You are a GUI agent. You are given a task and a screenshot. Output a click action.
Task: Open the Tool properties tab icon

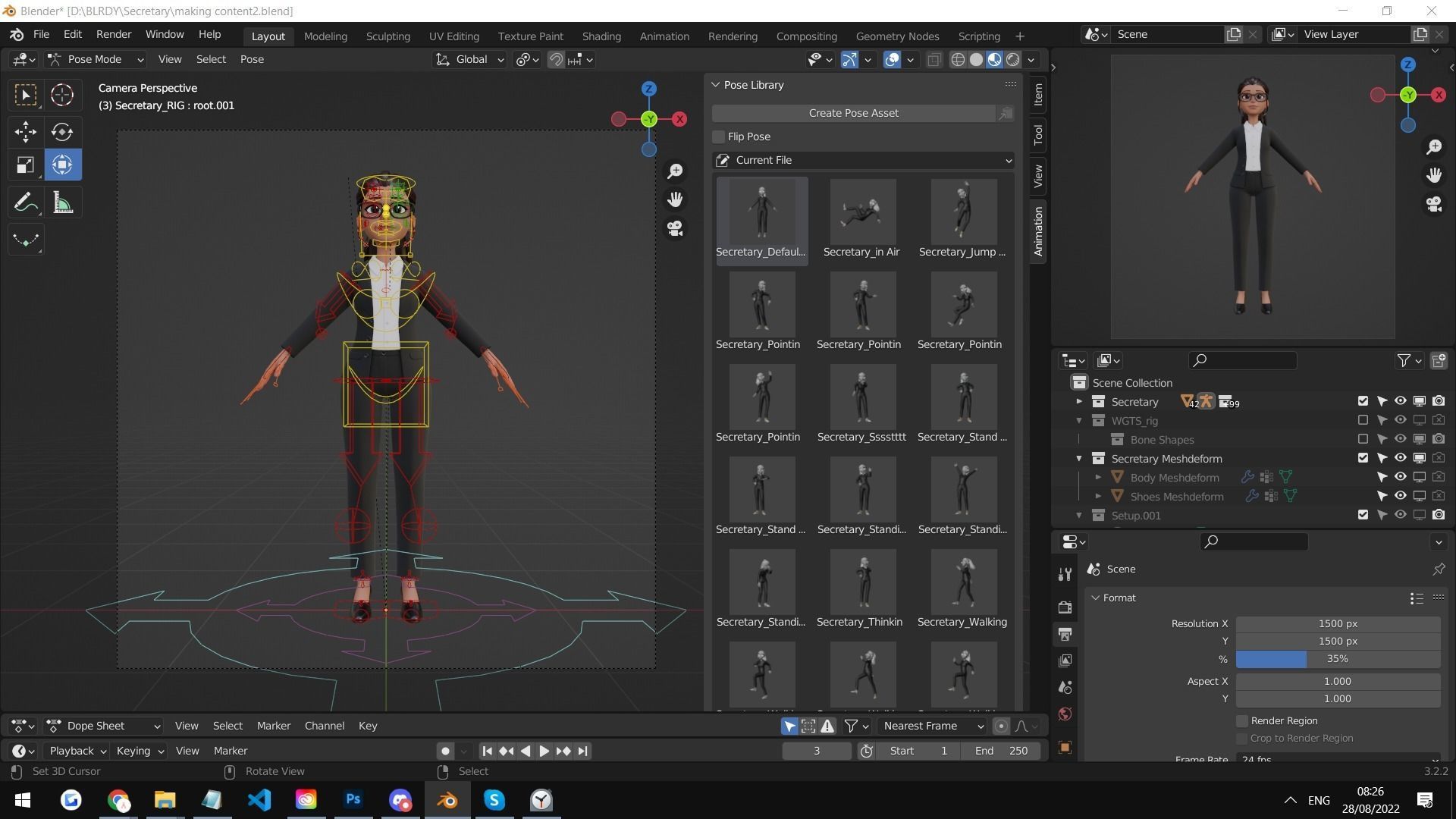pos(1065,574)
